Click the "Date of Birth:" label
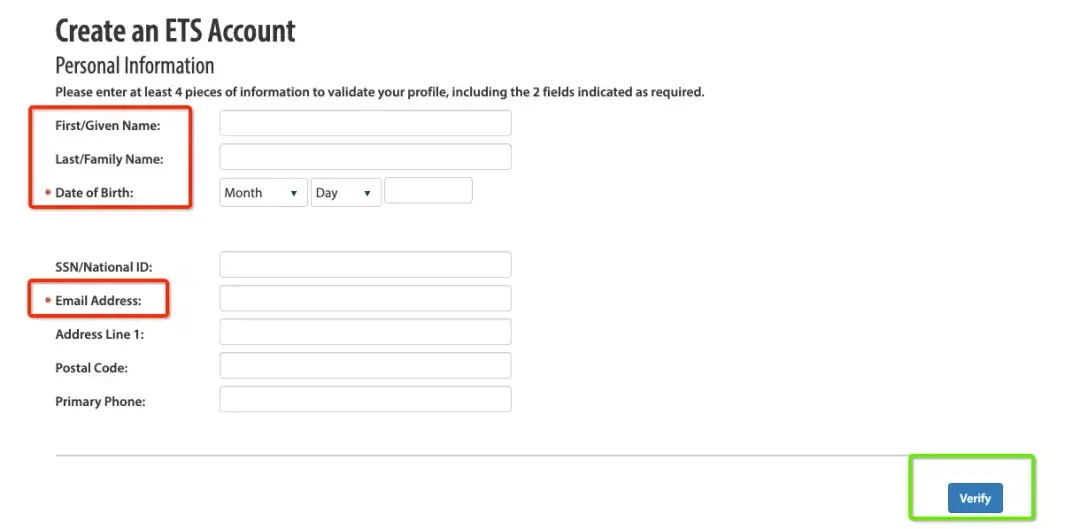The height and width of the screenshot is (529, 1080). [94, 193]
